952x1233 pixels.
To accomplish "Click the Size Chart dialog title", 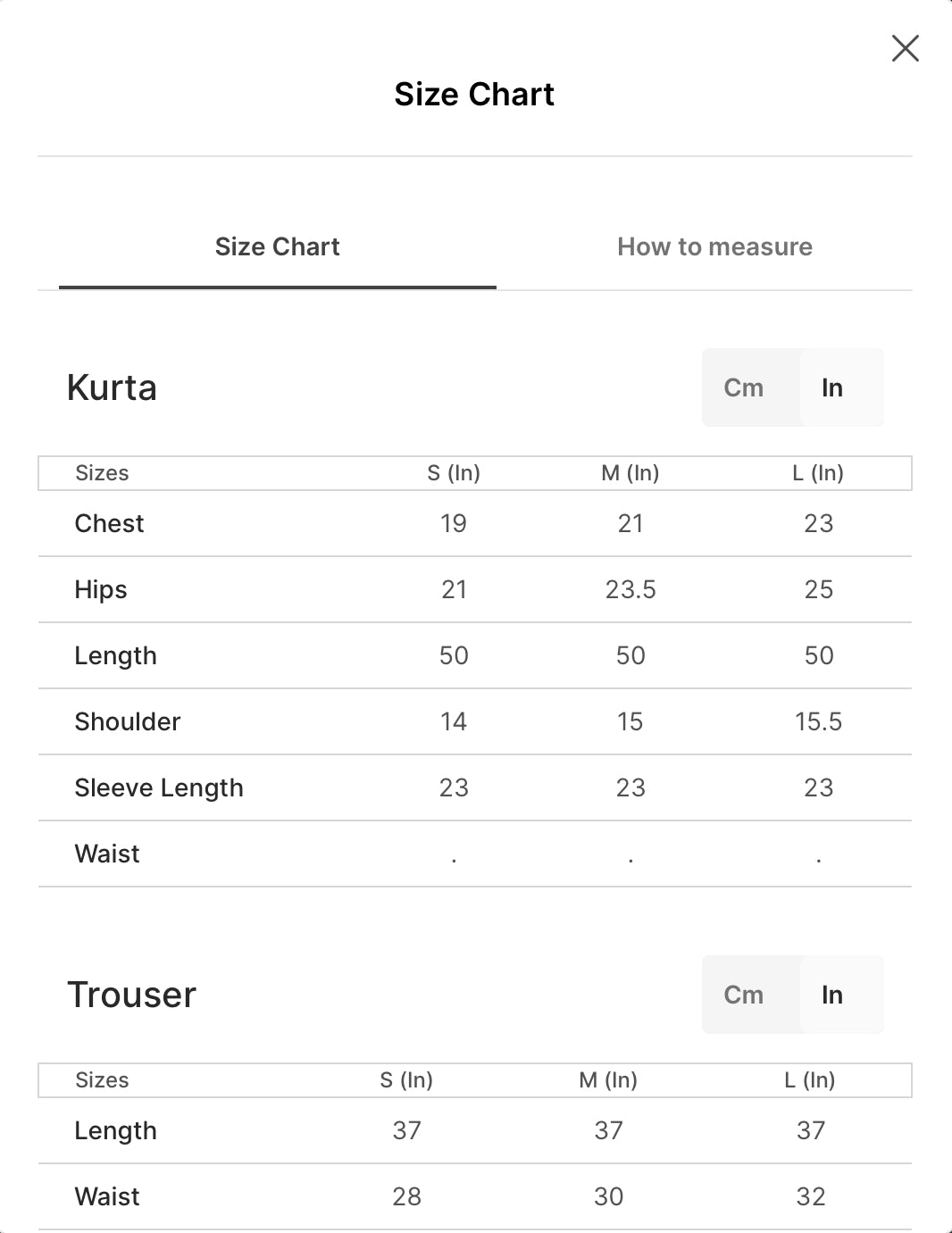I will pos(474,94).
